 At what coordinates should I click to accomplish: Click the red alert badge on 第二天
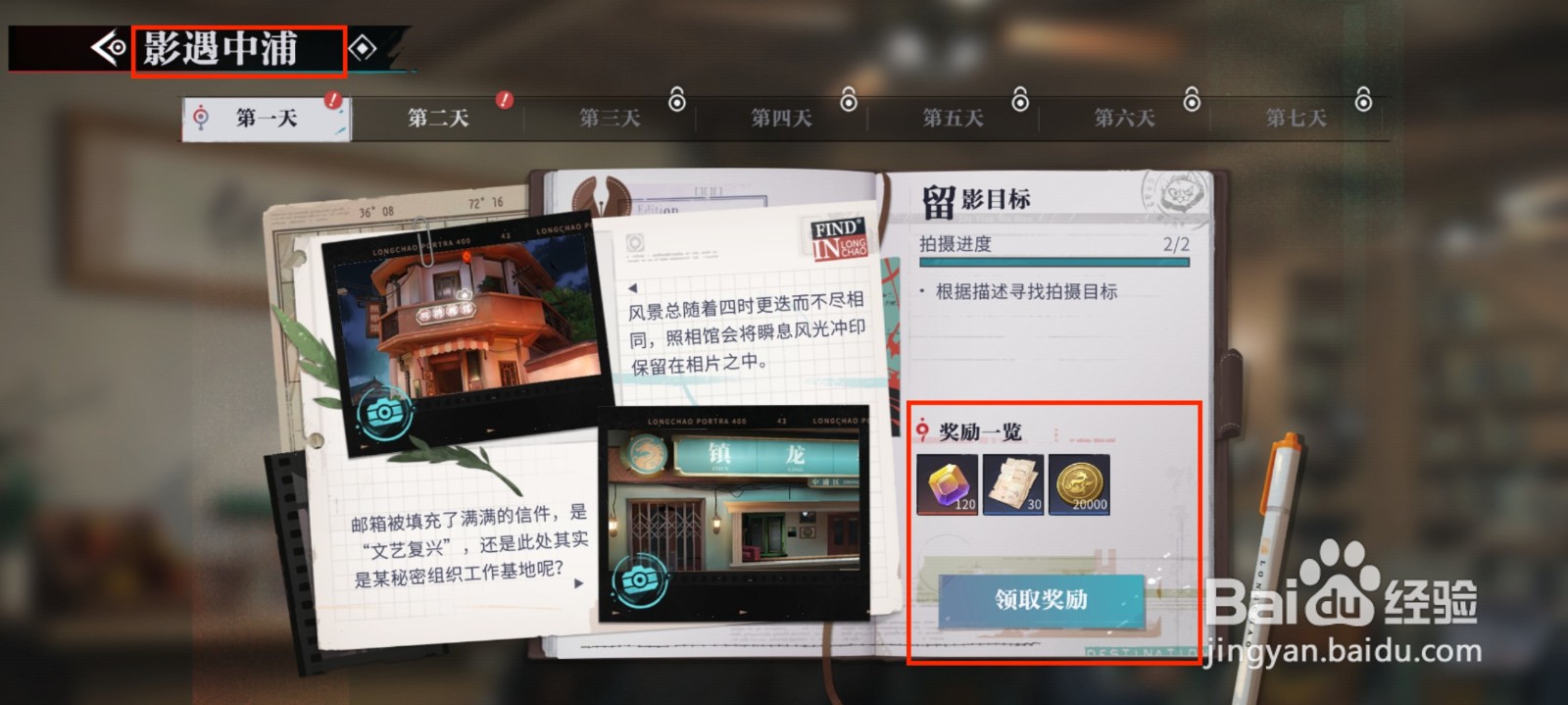(505, 100)
